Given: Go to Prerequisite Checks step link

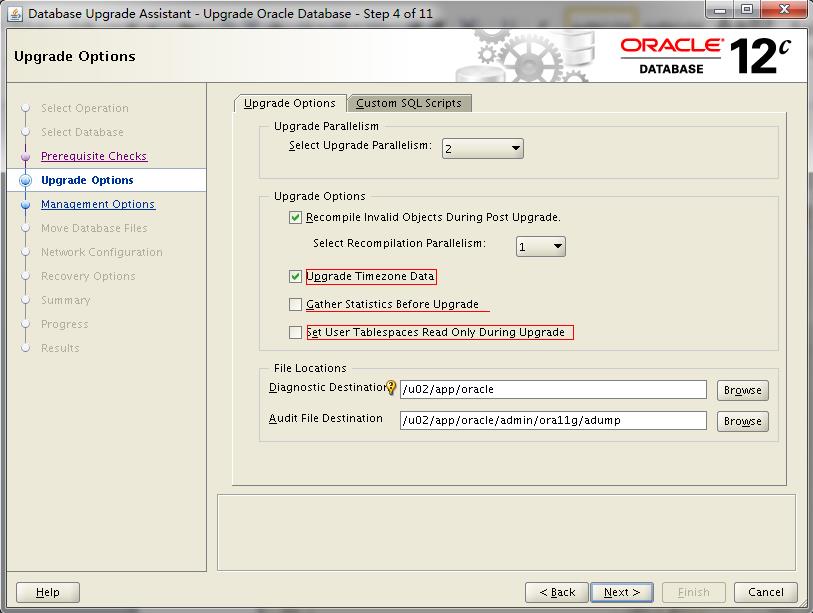Looking at the screenshot, I should click(94, 156).
